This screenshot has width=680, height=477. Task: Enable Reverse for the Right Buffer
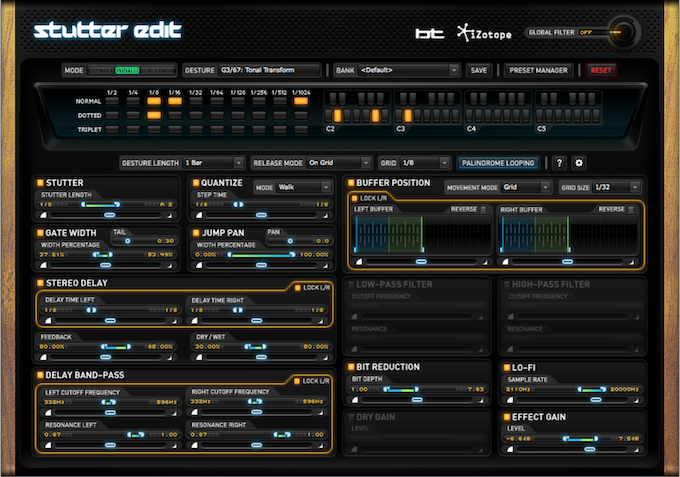(x=631, y=209)
